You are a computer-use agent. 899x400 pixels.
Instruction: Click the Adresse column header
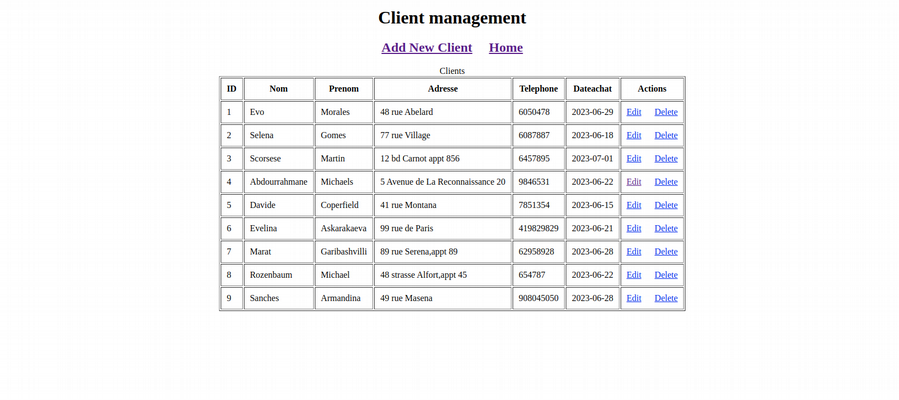pyautogui.click(x=443, y=89)
